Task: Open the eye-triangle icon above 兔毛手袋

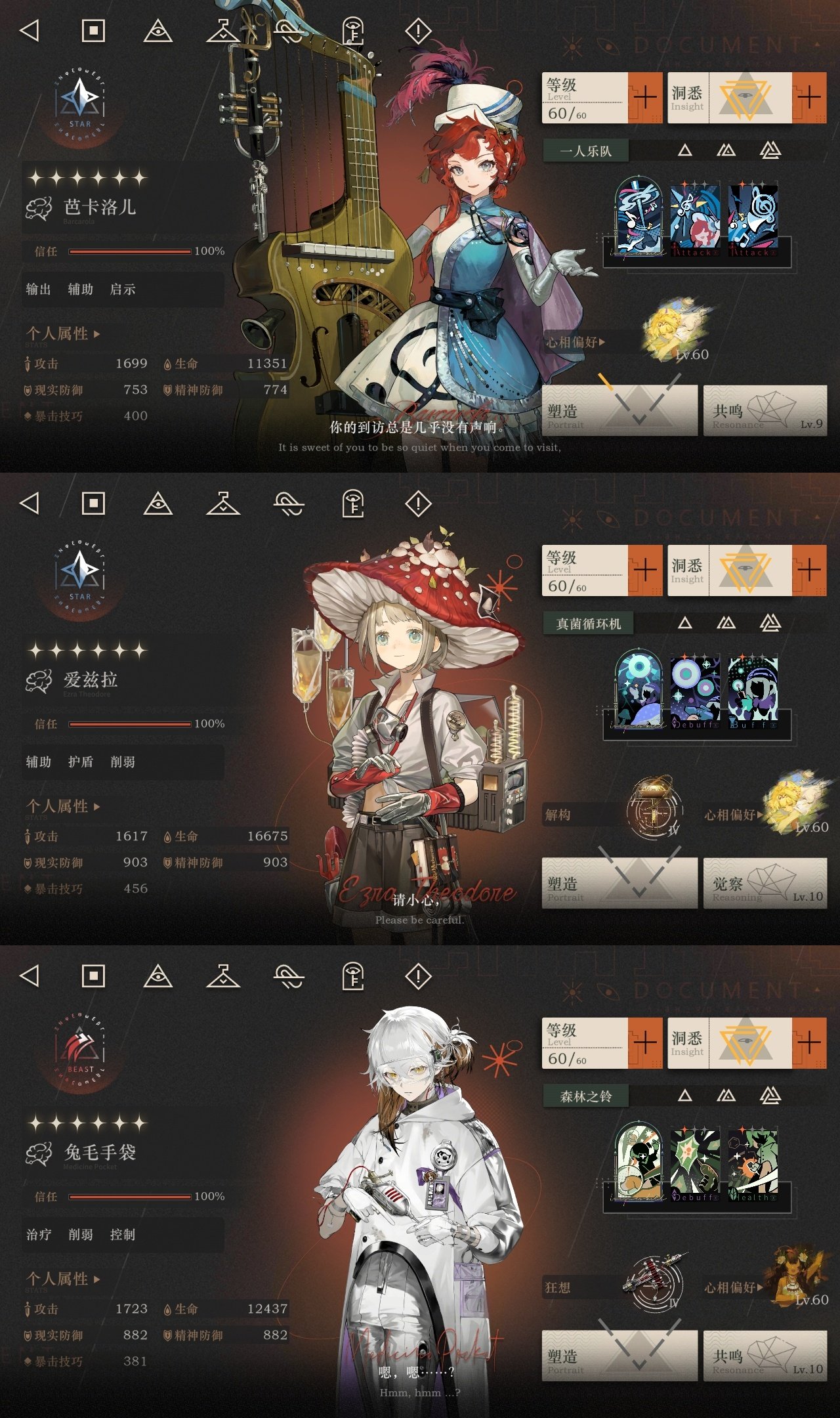Action: pyautogui.click(x=157, y=976)
